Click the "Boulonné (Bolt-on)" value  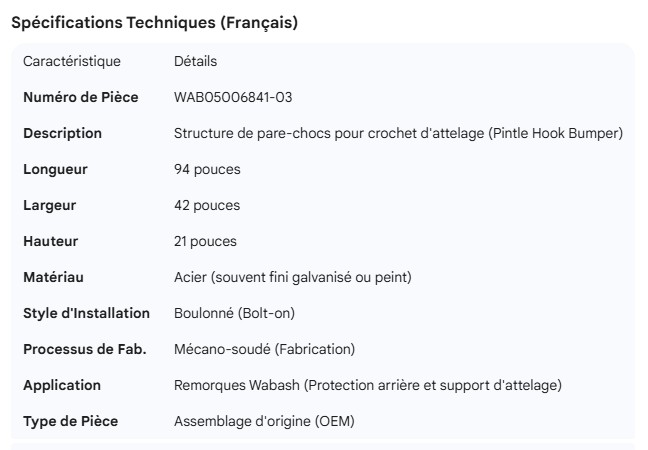pyautogui.click(x=234, y=314)
